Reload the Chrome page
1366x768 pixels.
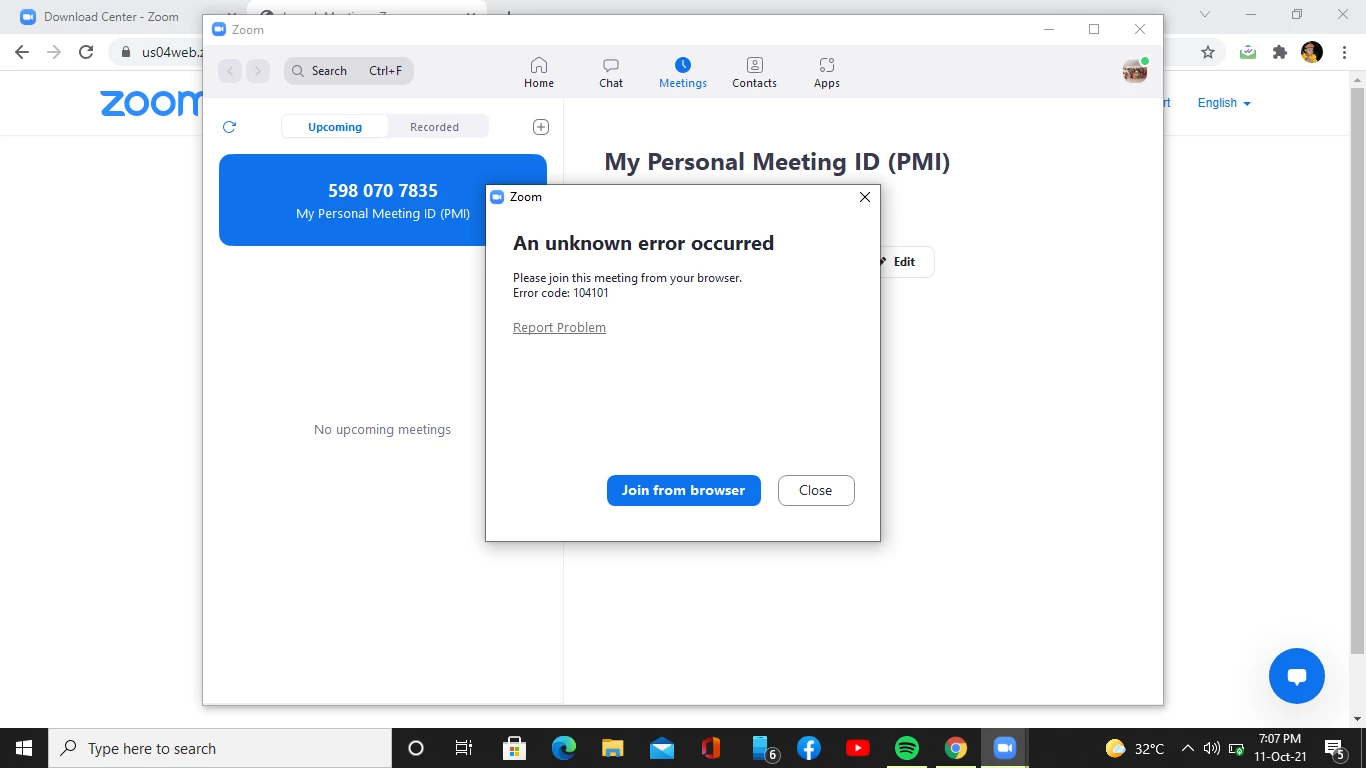click(86, 52)
